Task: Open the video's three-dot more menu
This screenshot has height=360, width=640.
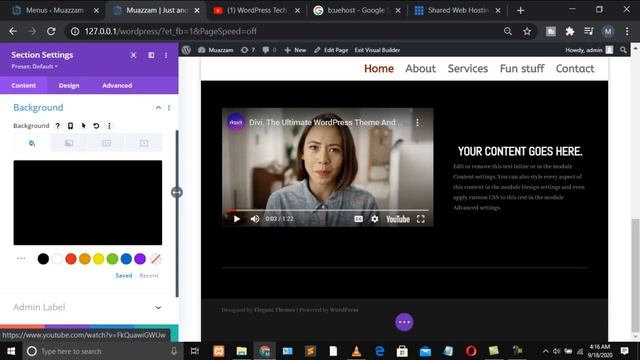Action: point(417,122)
